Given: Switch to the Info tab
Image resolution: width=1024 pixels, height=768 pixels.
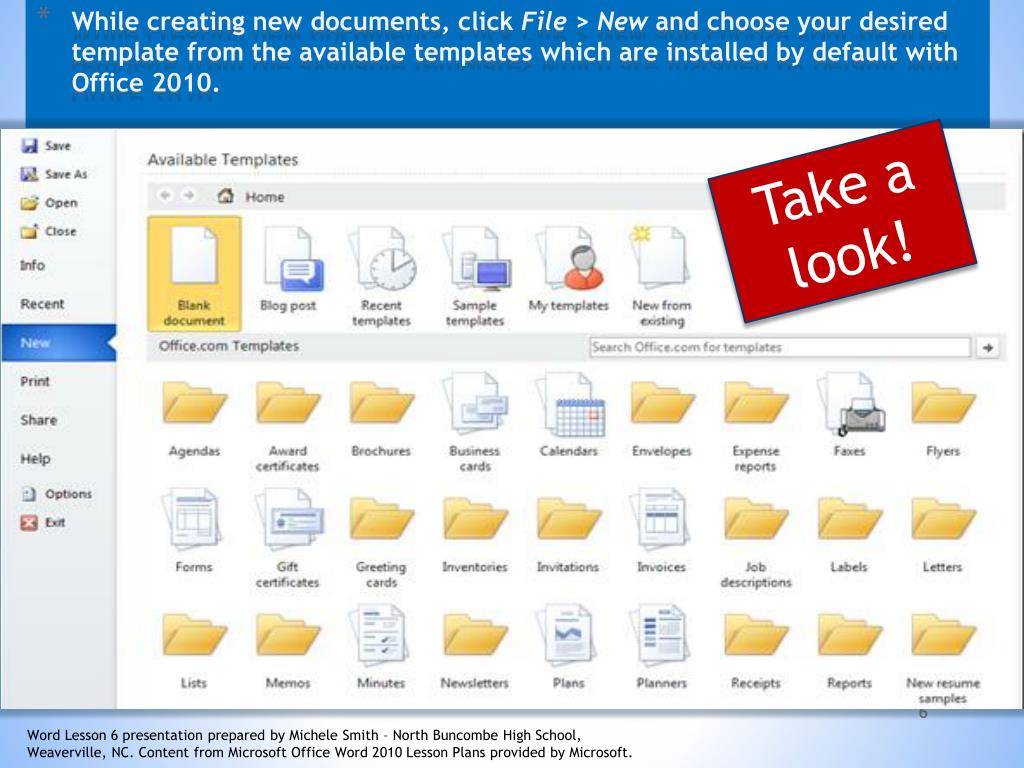Looking at the screenshot, I should tap(33, 265).
